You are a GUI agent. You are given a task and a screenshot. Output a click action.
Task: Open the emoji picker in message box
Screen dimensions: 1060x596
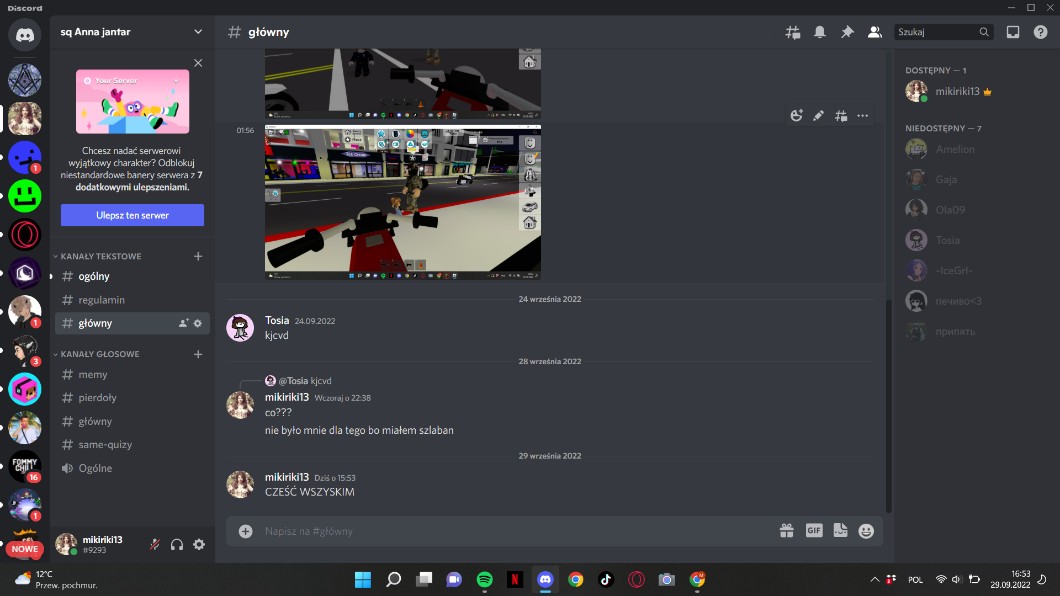coord(866,531)
